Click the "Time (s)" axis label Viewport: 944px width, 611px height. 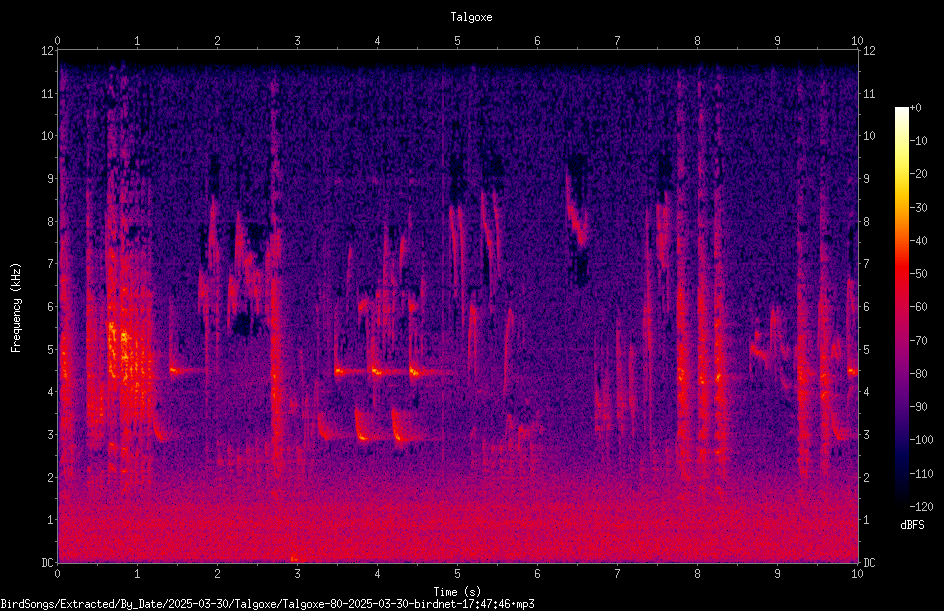(457, 592)
